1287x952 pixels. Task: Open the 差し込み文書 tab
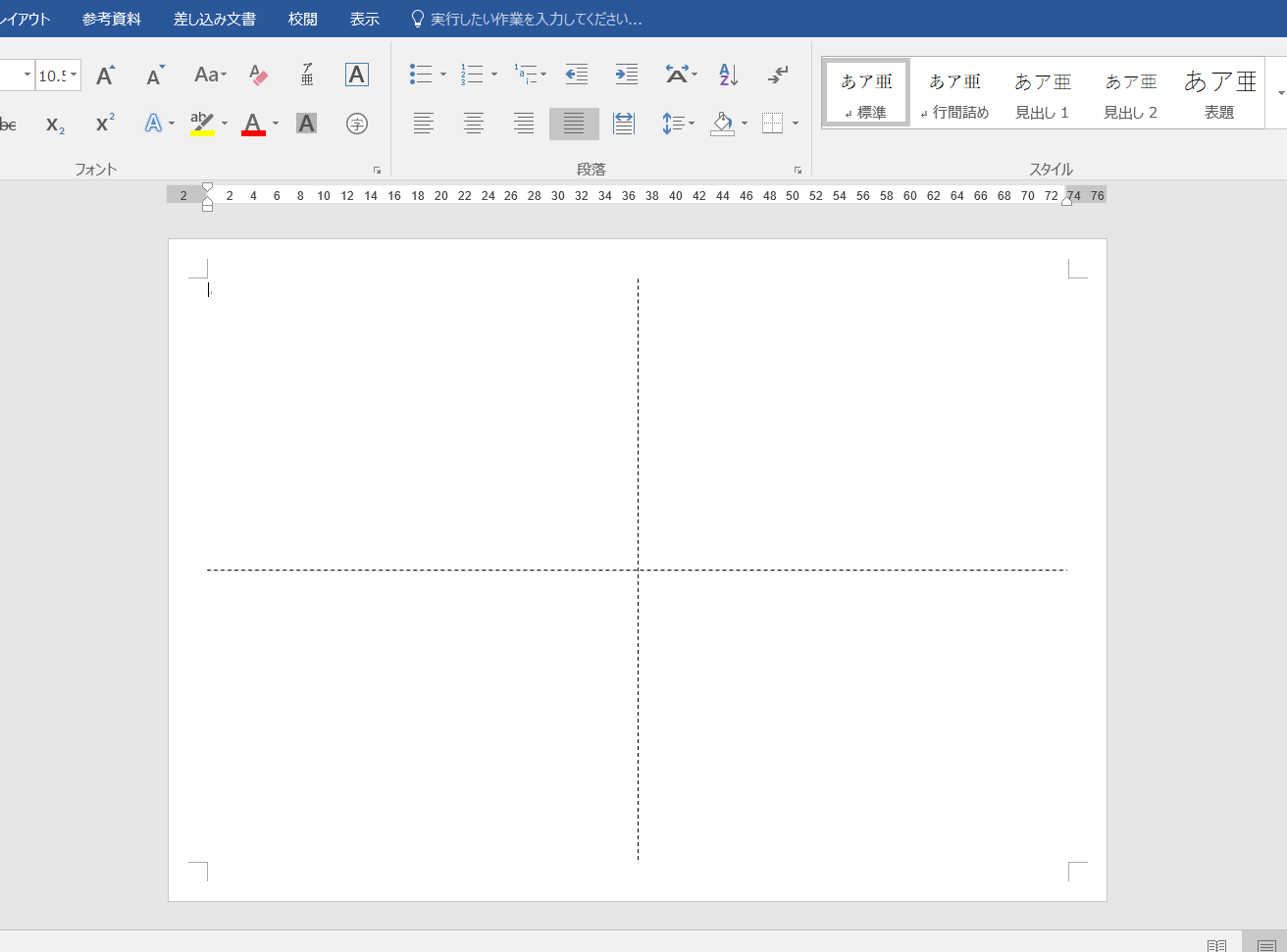[215, 19]
